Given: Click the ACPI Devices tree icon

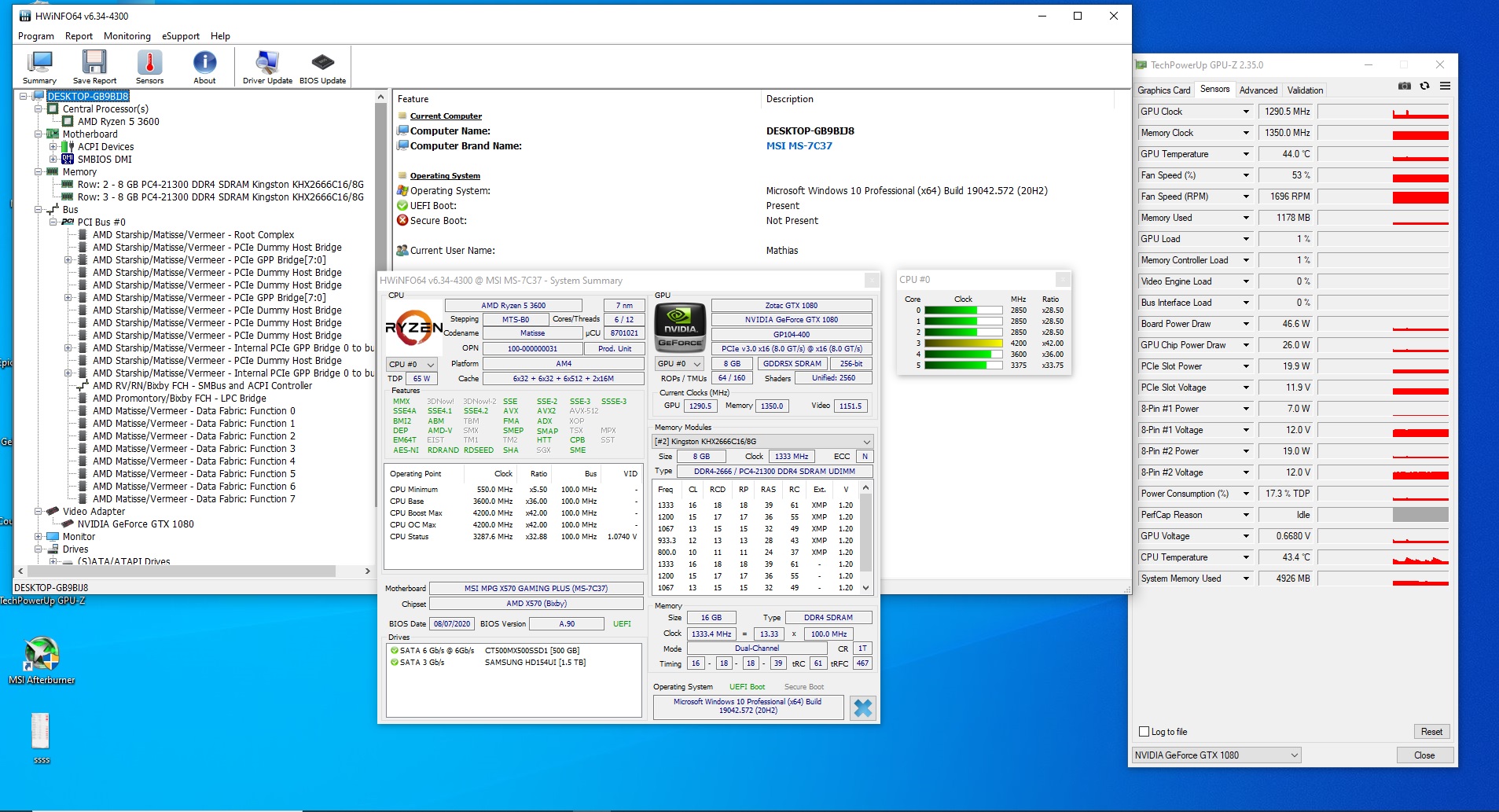Looking at the screenshot, I should 68,146.
